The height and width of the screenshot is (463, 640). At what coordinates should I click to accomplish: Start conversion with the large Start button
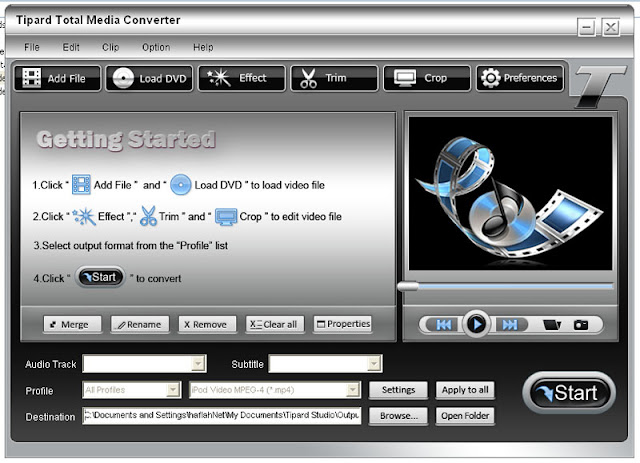click(569, 393)
